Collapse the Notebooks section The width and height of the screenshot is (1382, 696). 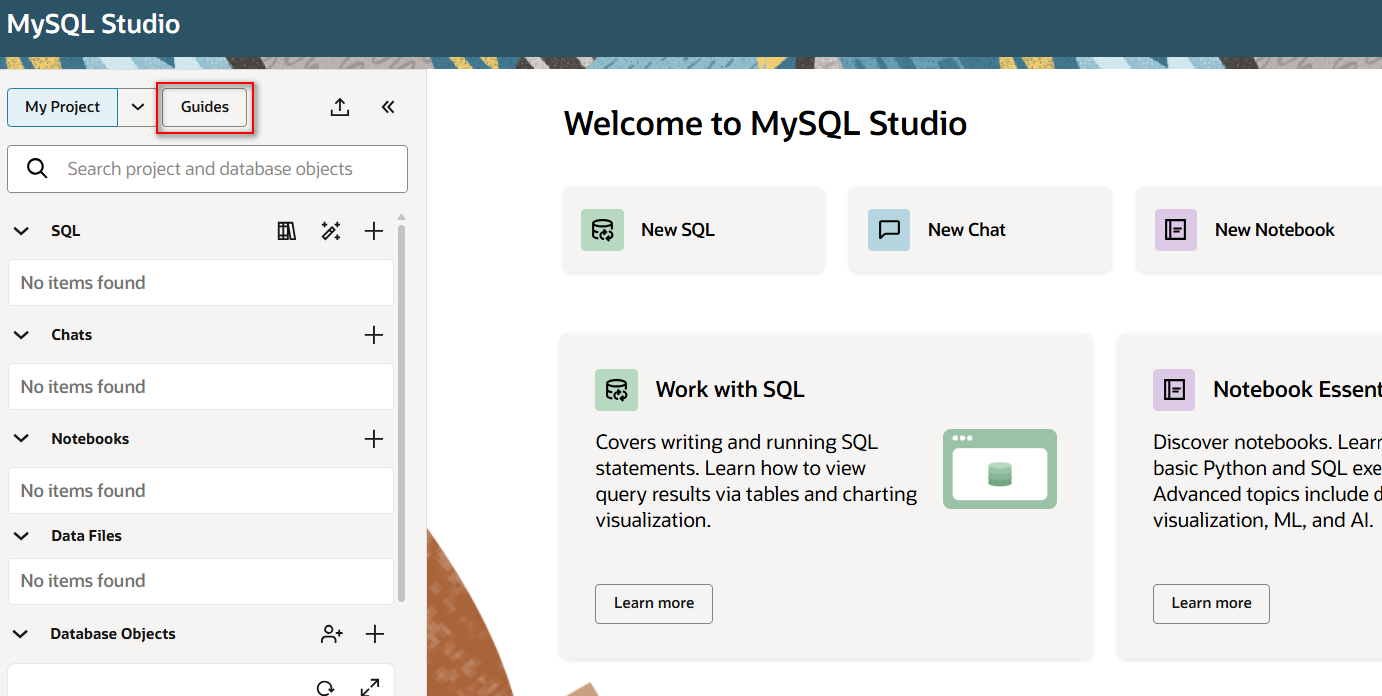coord(22,439)
